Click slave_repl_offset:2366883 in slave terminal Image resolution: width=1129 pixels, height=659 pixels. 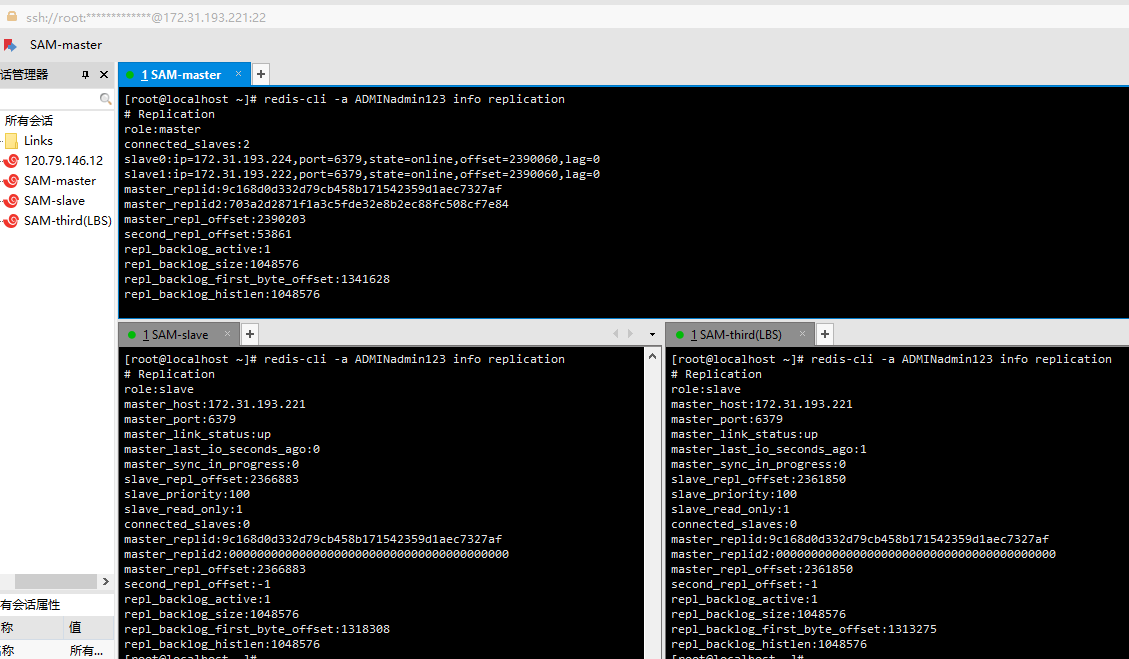211,479
